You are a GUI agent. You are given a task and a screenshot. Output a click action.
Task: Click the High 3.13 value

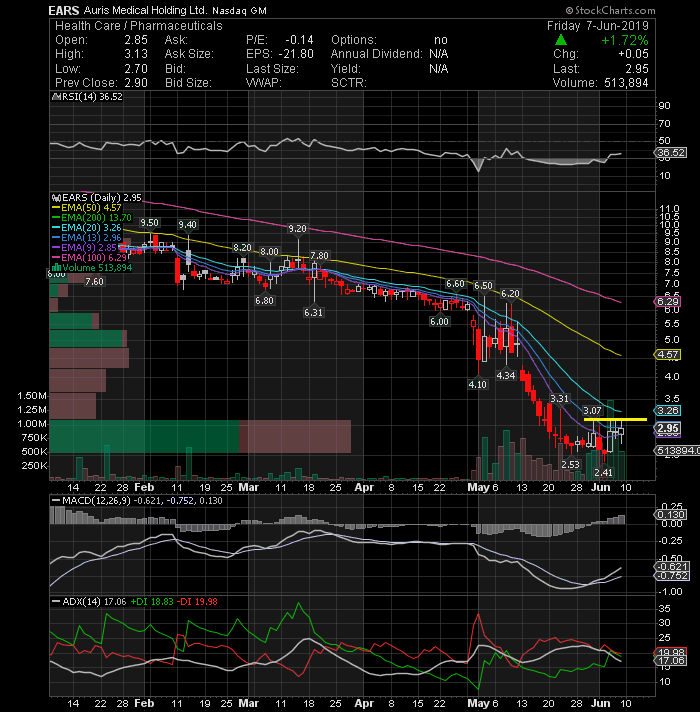tap(136, 54)
